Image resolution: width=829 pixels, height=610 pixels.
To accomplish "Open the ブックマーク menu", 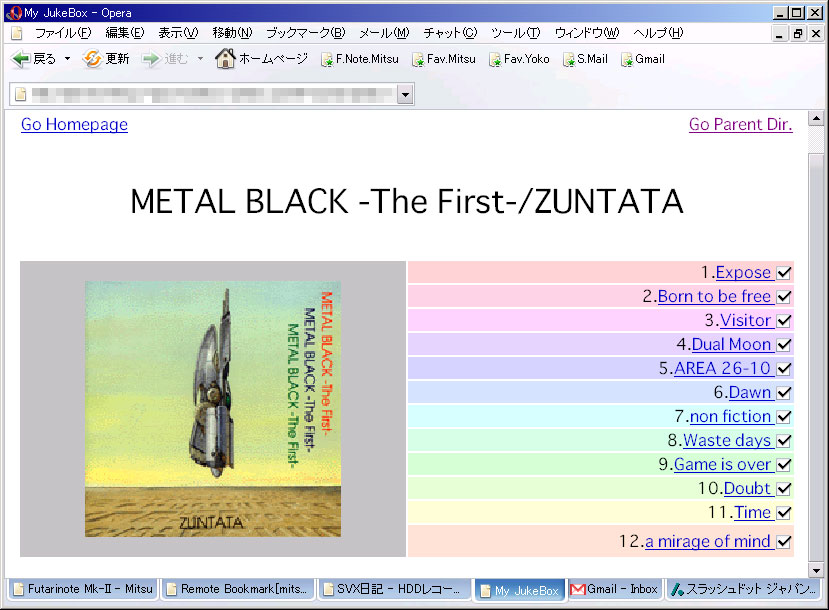I will 305,33.
